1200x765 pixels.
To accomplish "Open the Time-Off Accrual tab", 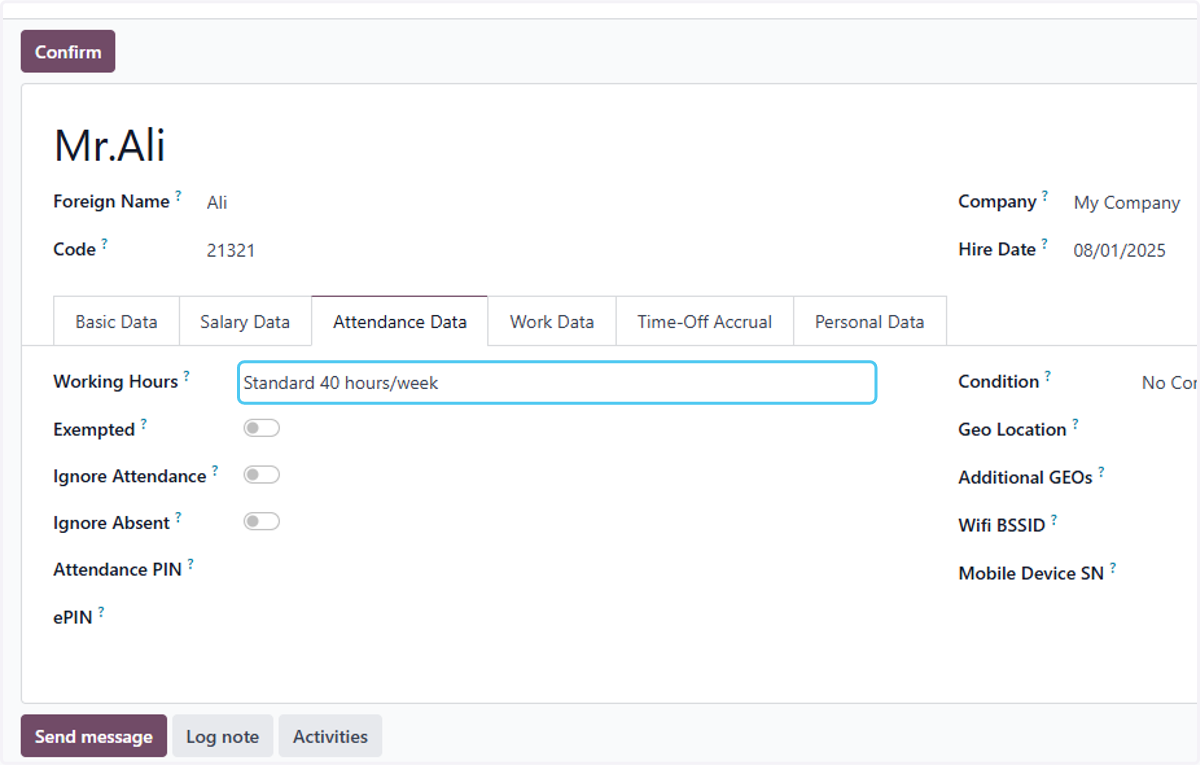I will 705,321.
